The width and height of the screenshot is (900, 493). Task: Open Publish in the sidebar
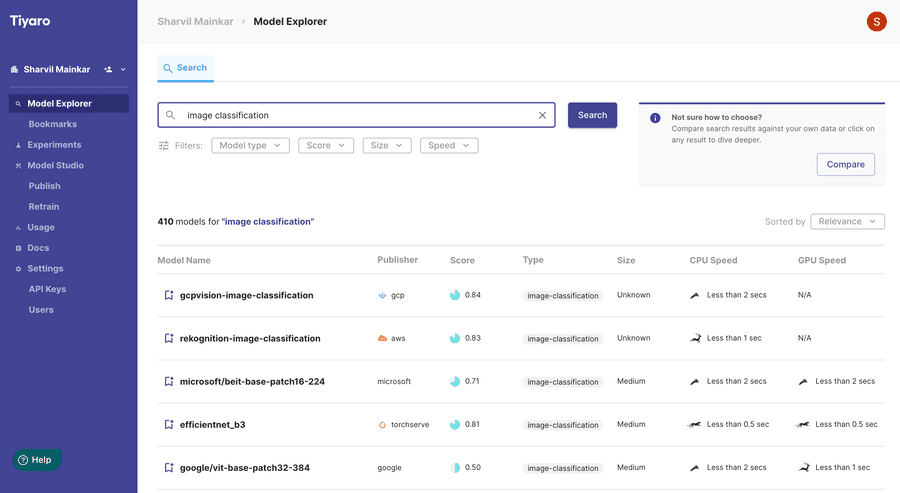[44, 186]
